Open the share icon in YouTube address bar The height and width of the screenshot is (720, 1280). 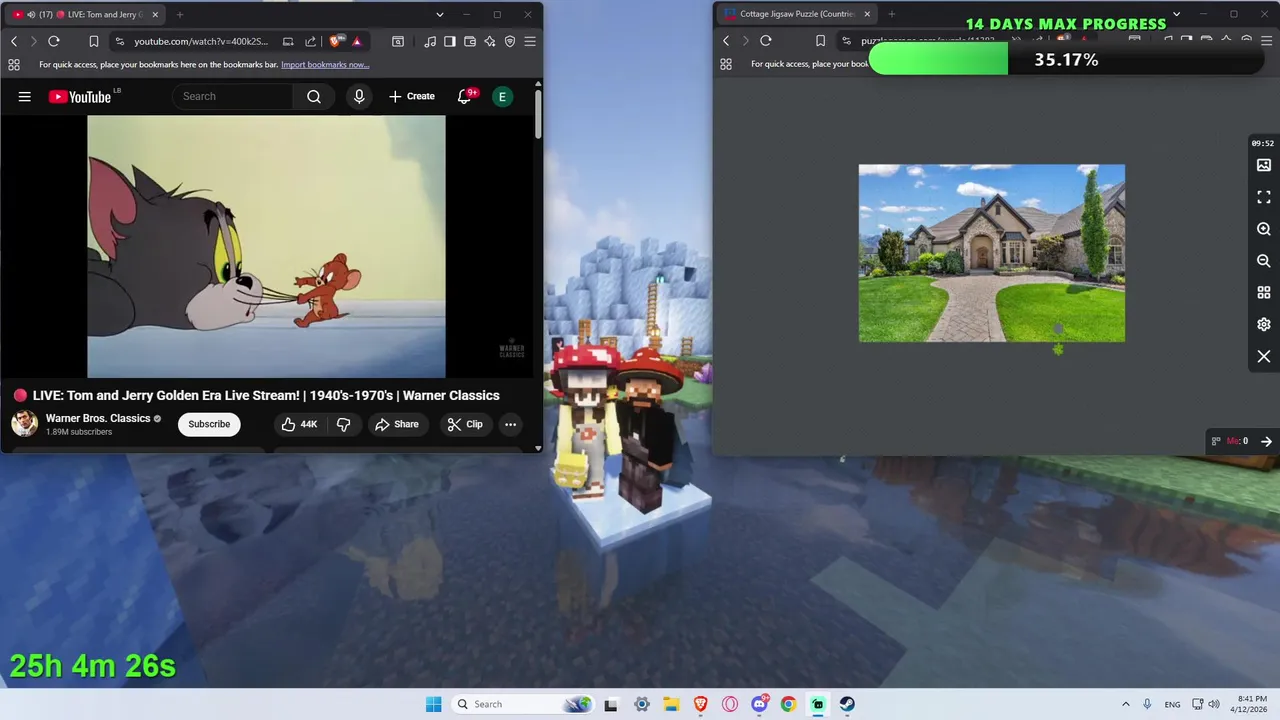click(x=310, y=41)
